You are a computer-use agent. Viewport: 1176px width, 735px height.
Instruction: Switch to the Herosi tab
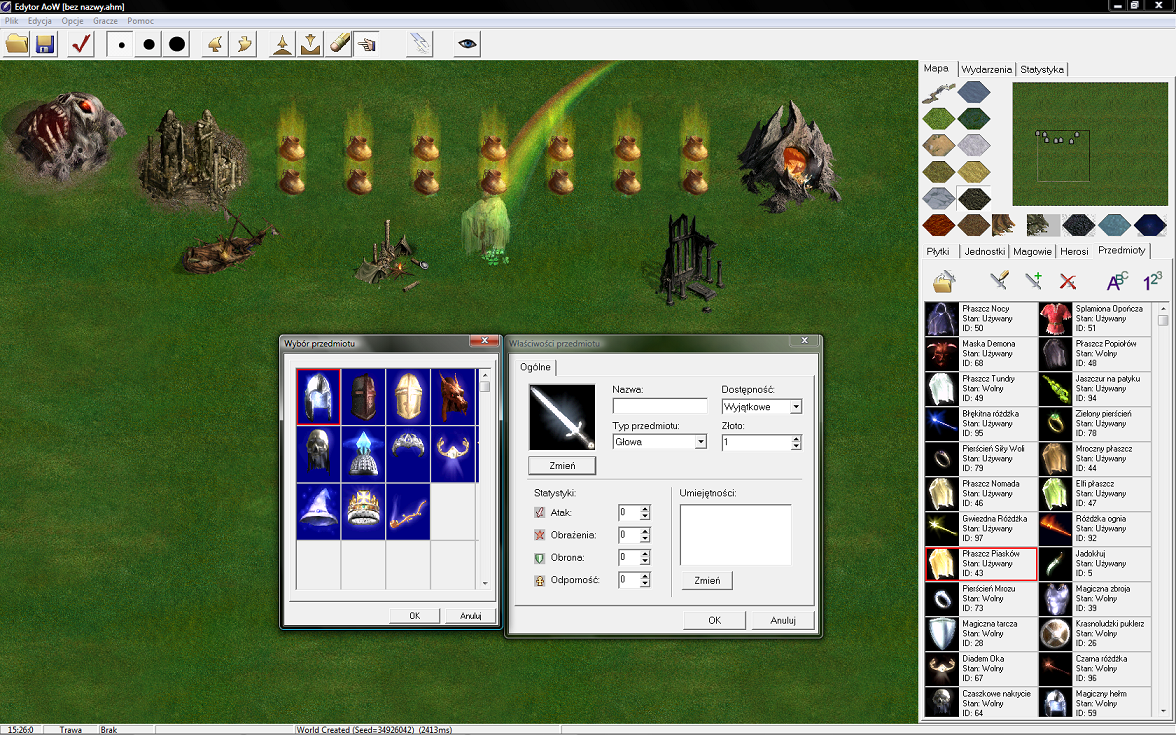1074,251
